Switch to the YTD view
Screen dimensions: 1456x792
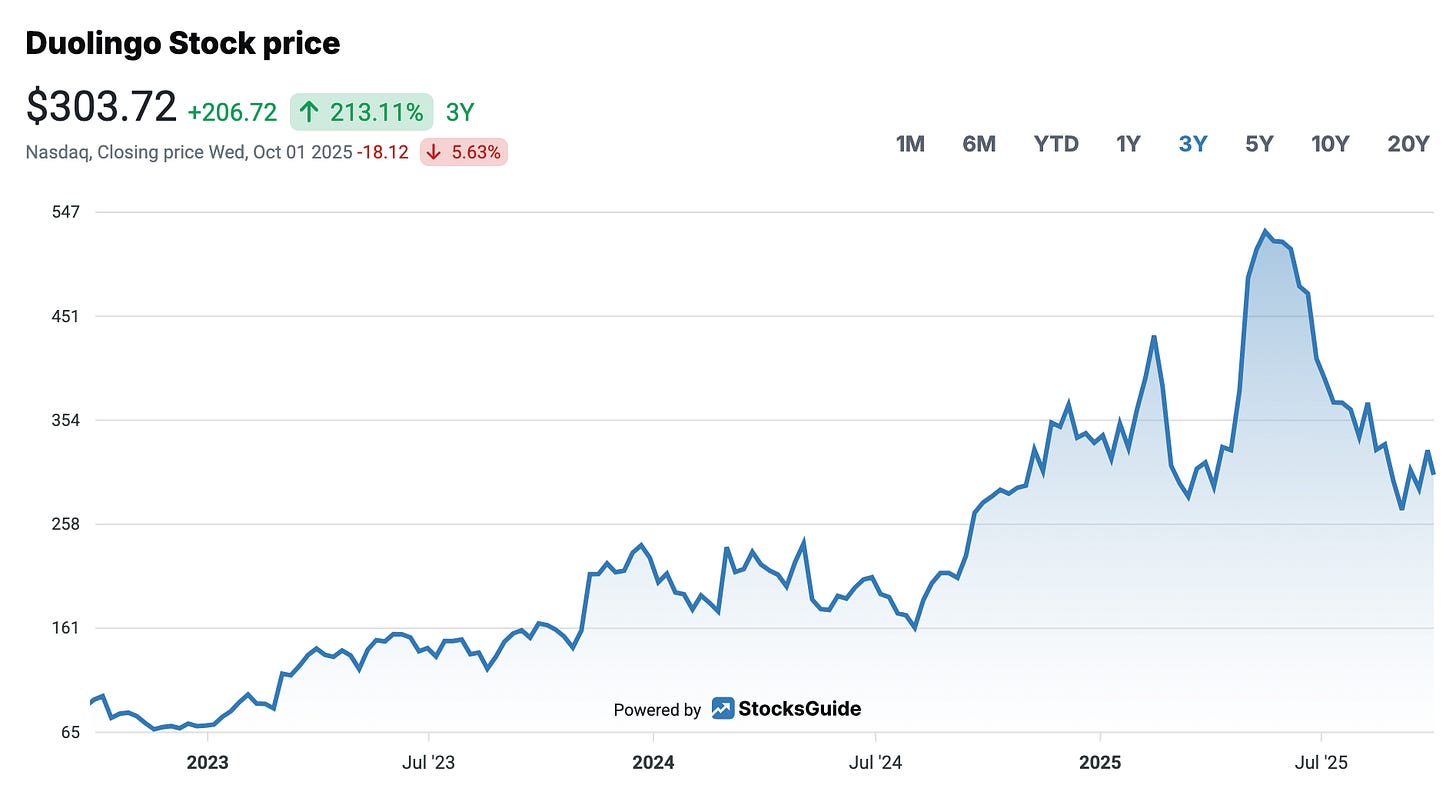1056,143
